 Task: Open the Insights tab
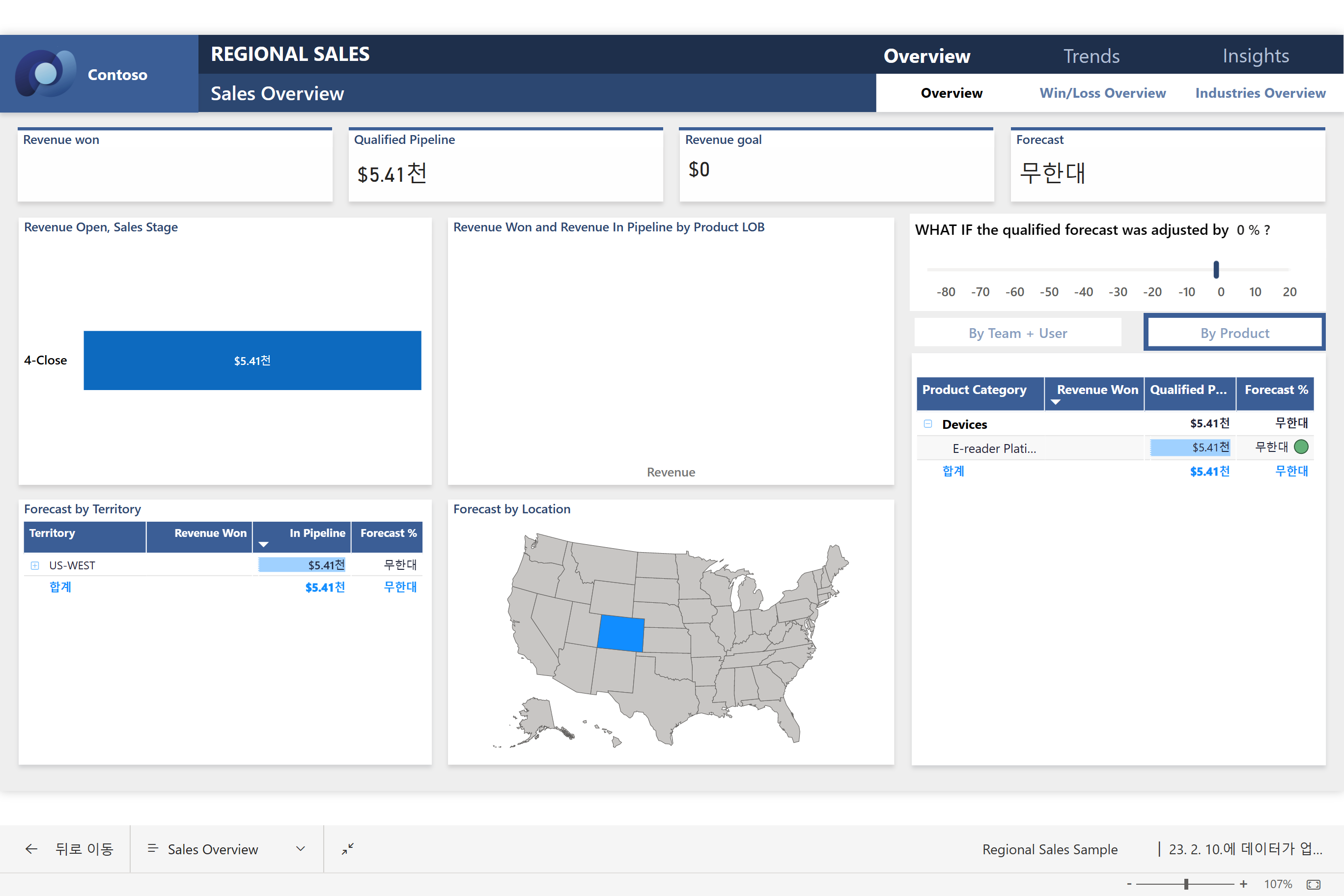pos(1256,56)
